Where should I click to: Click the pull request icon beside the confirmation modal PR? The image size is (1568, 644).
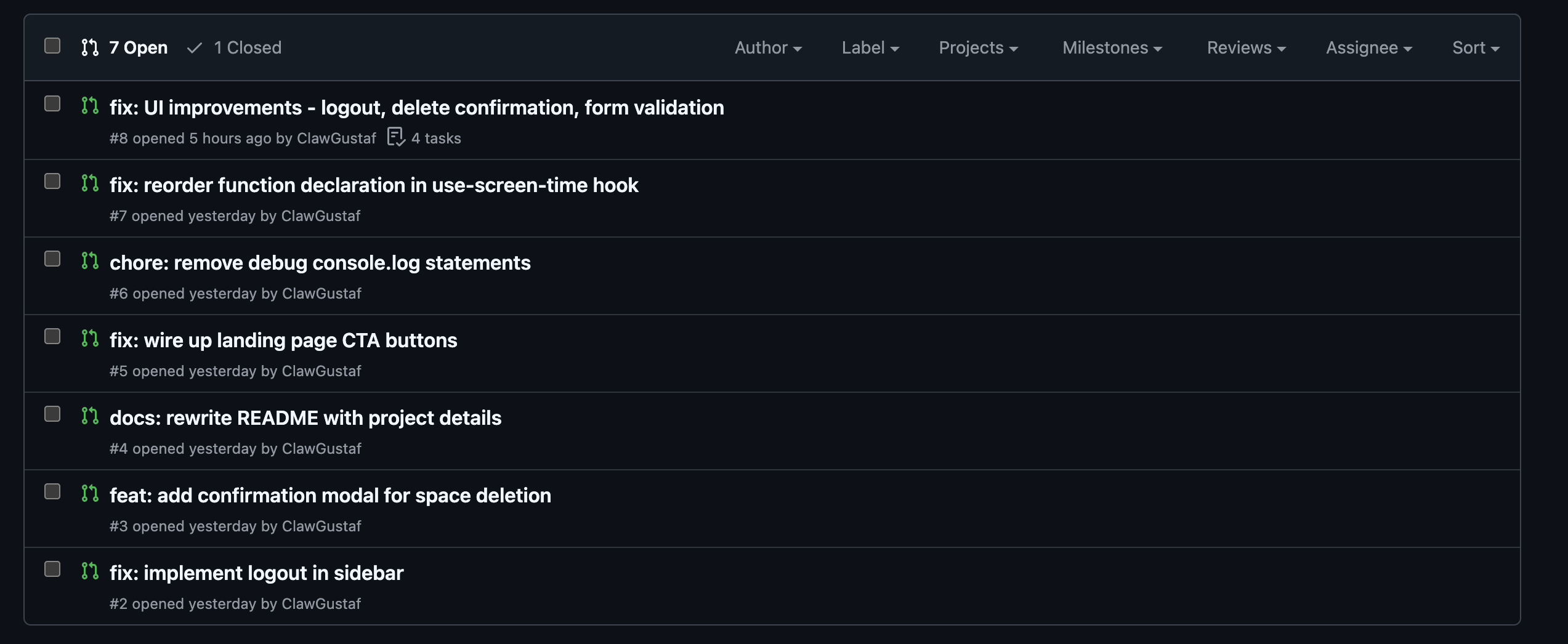(91, 493)
